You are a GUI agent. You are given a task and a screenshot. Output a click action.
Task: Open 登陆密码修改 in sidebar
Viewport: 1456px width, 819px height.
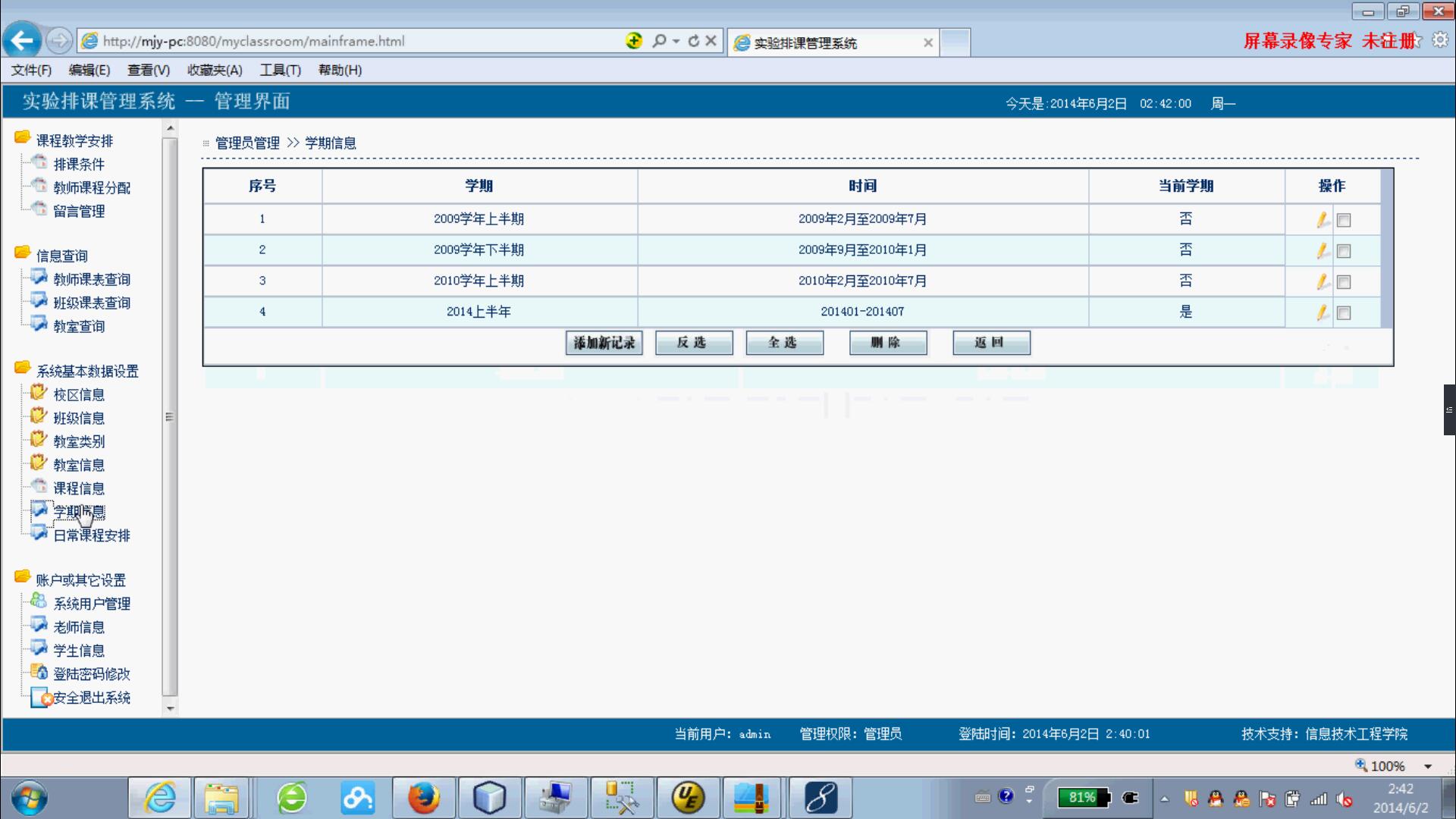[x=92, y=675]
